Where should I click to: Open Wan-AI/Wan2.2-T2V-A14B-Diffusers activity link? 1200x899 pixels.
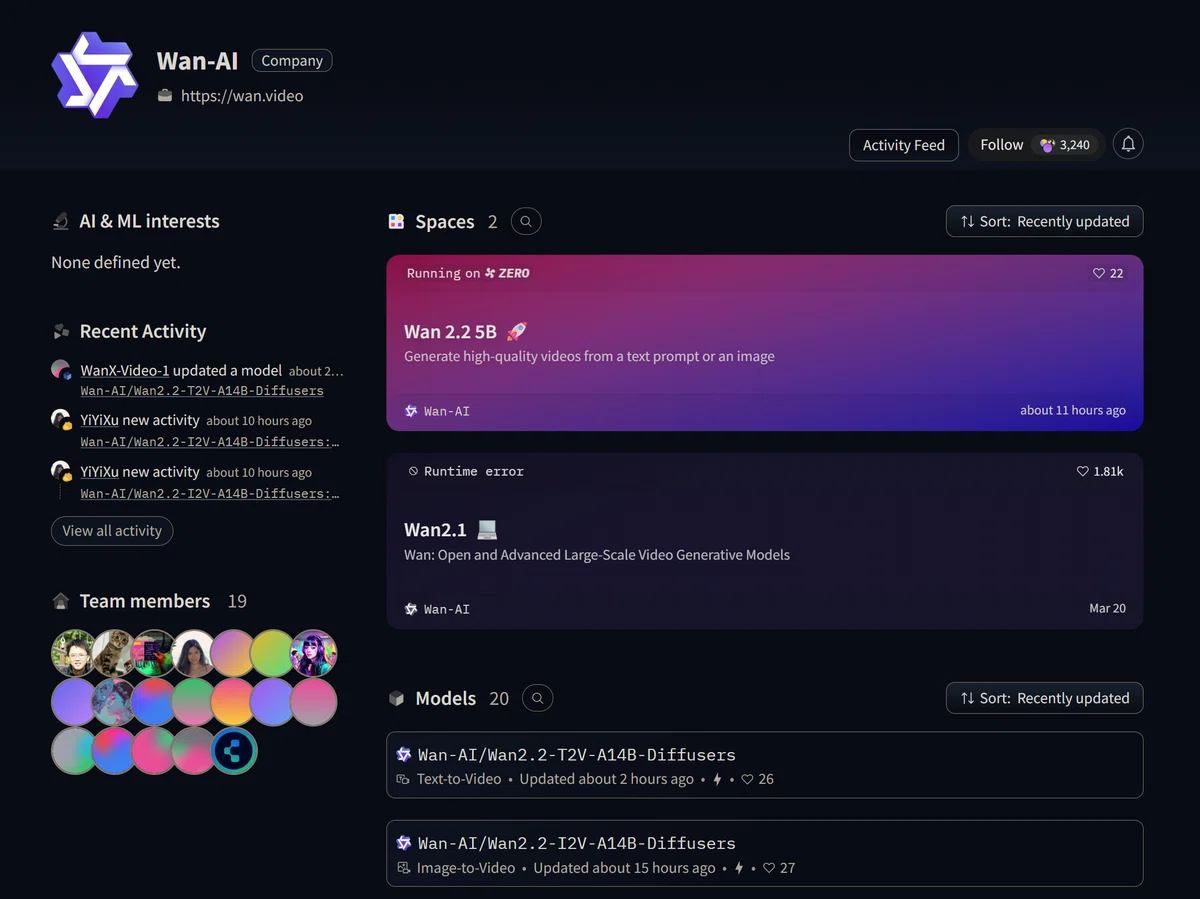tap(202, 391)
